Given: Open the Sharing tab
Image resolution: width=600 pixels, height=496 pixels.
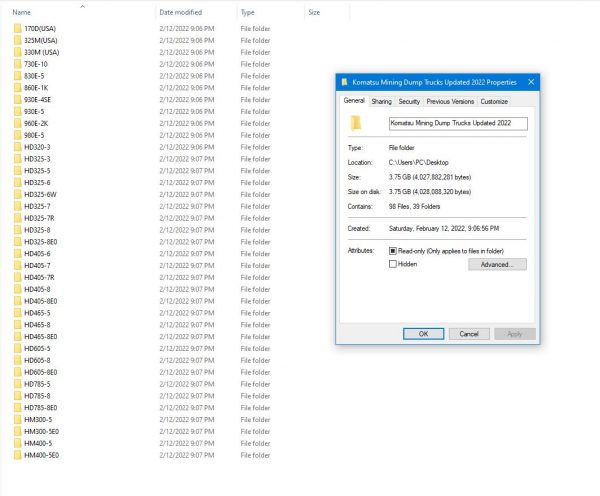Looking at the screenshot, I should click(x=382, y=101).
